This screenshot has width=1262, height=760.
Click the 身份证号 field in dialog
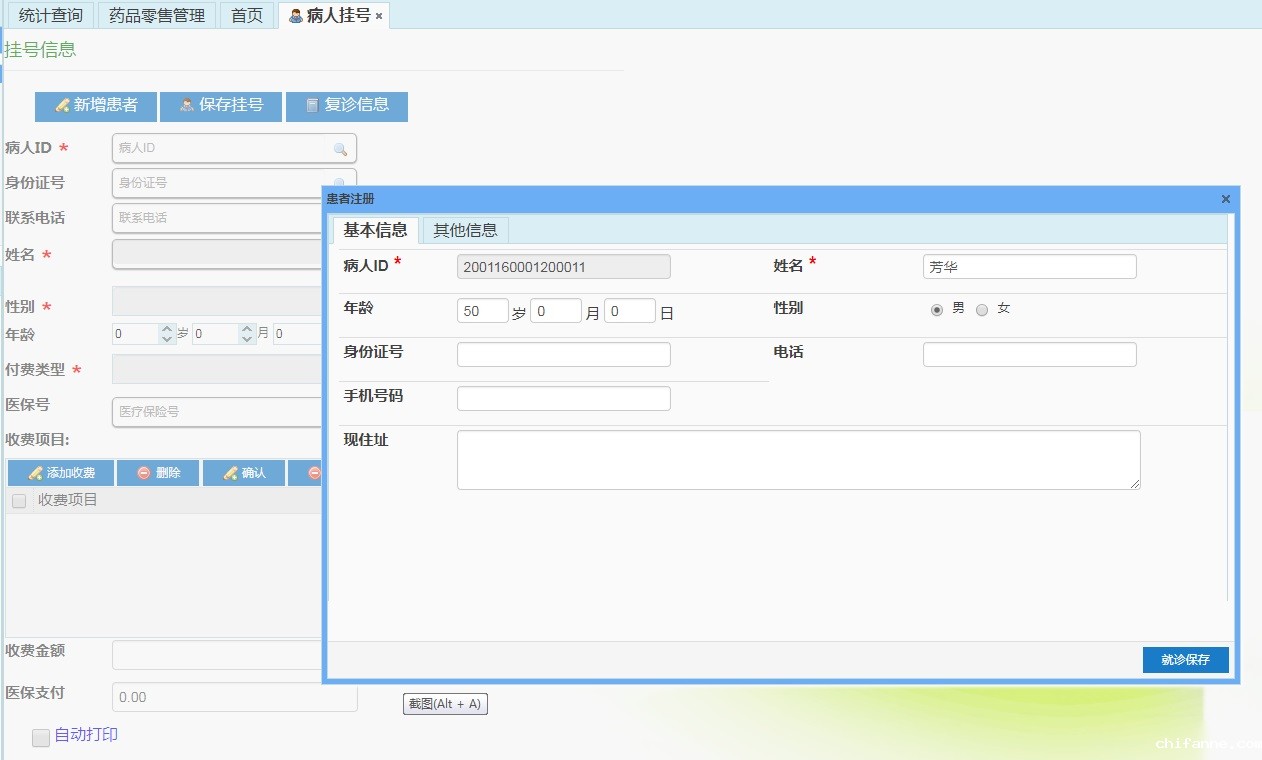pos(564,355)
